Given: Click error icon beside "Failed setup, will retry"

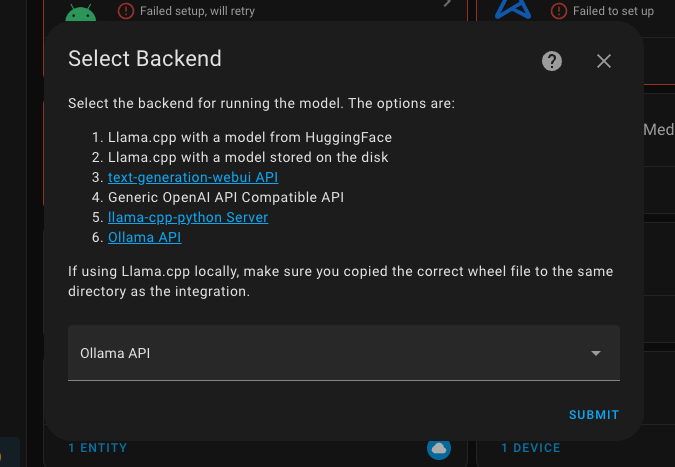Looking at the screenshot, I should [125, 11].
